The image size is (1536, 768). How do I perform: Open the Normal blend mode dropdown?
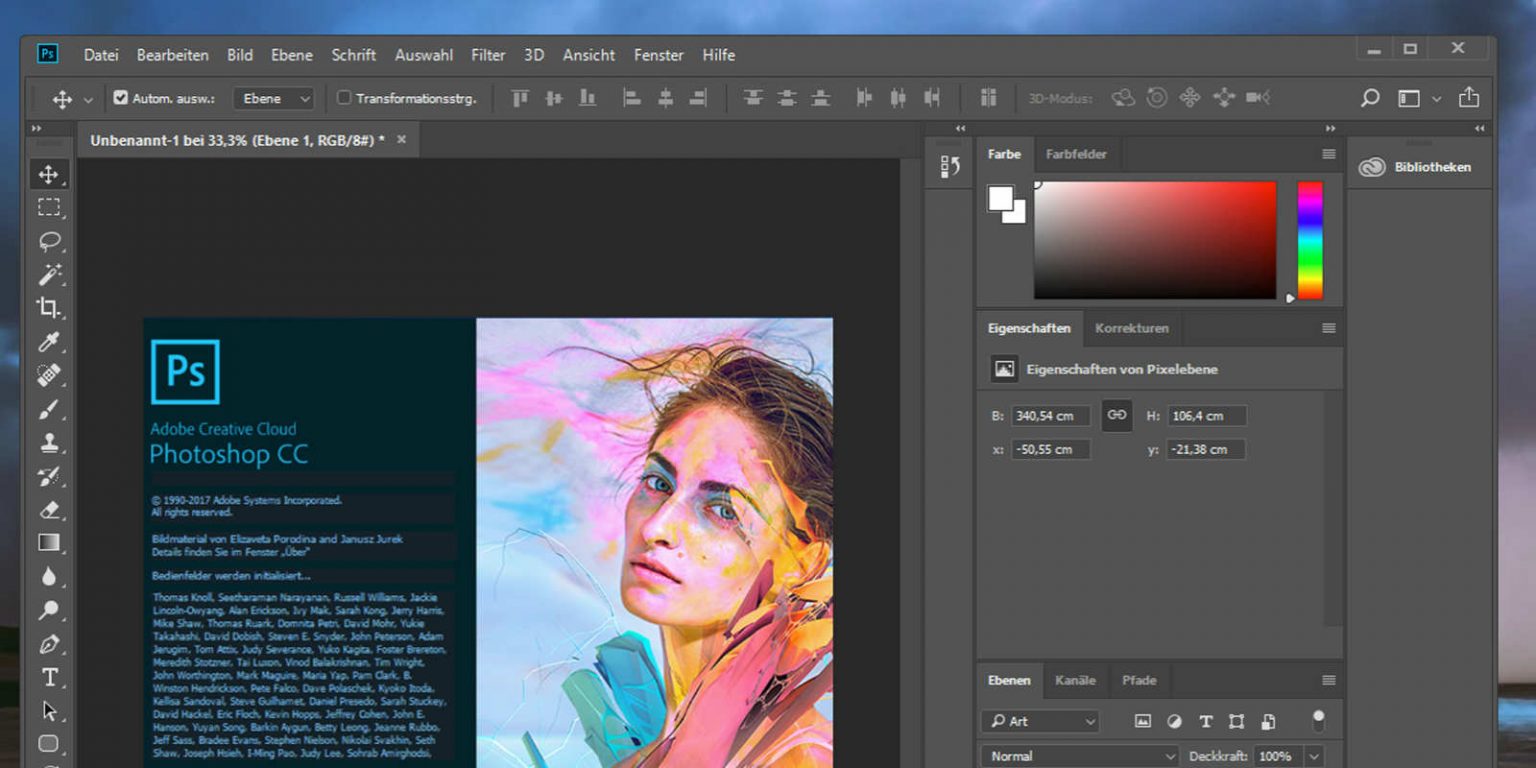pos(1080,756)
